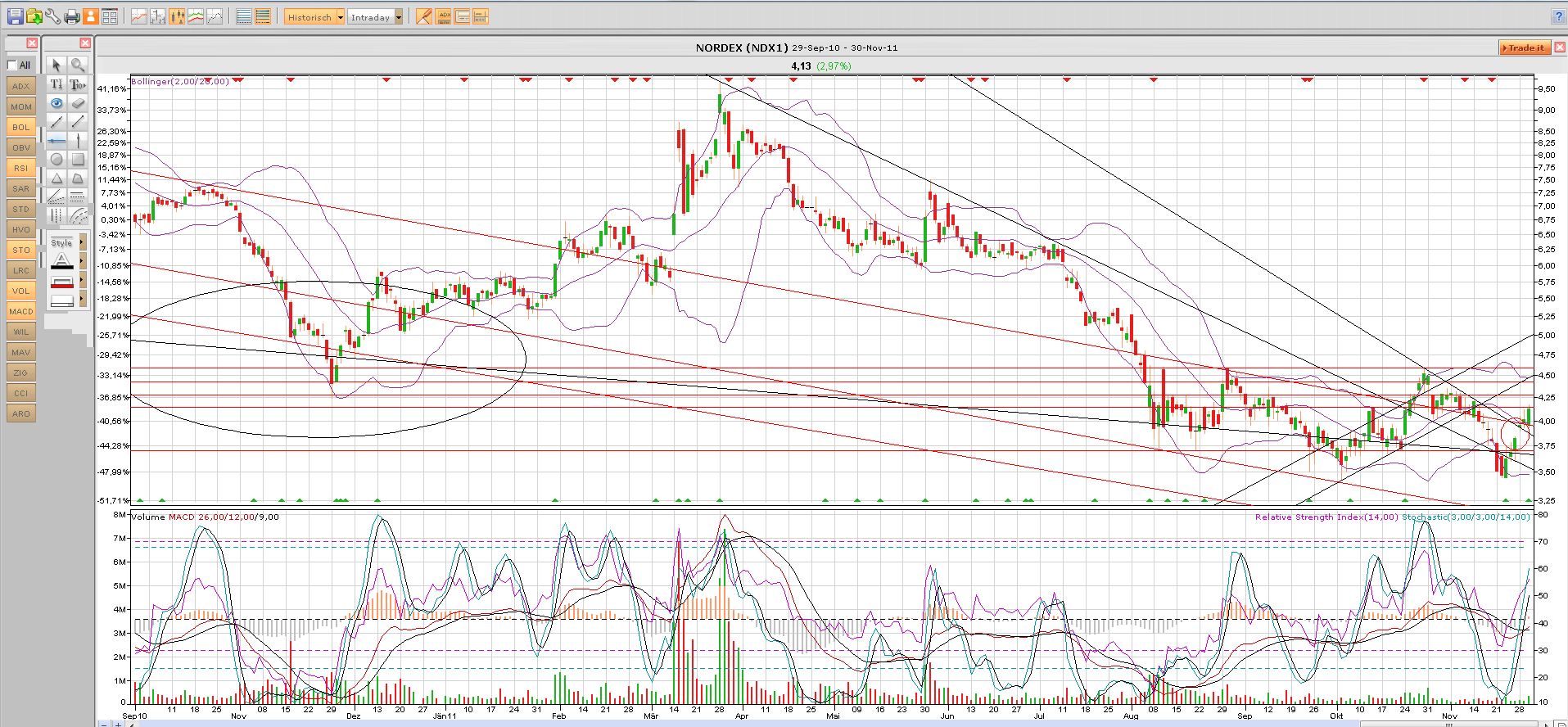Click the WIL indicator button

pos(21,332)
